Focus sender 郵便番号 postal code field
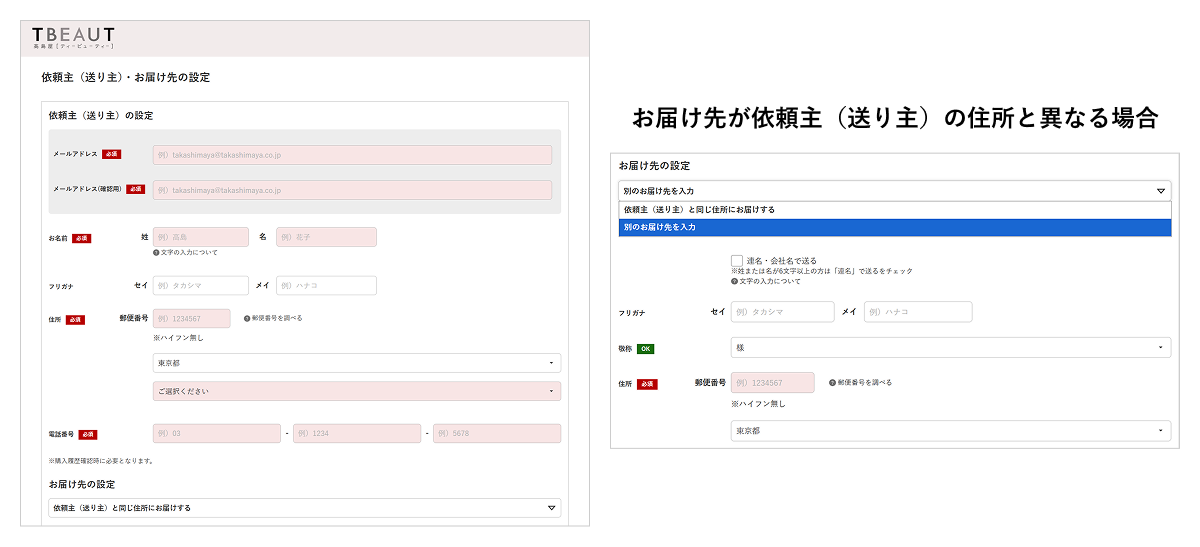This screenshot has width=1200, height=547. pyautogui.click(x=191, y=318)
